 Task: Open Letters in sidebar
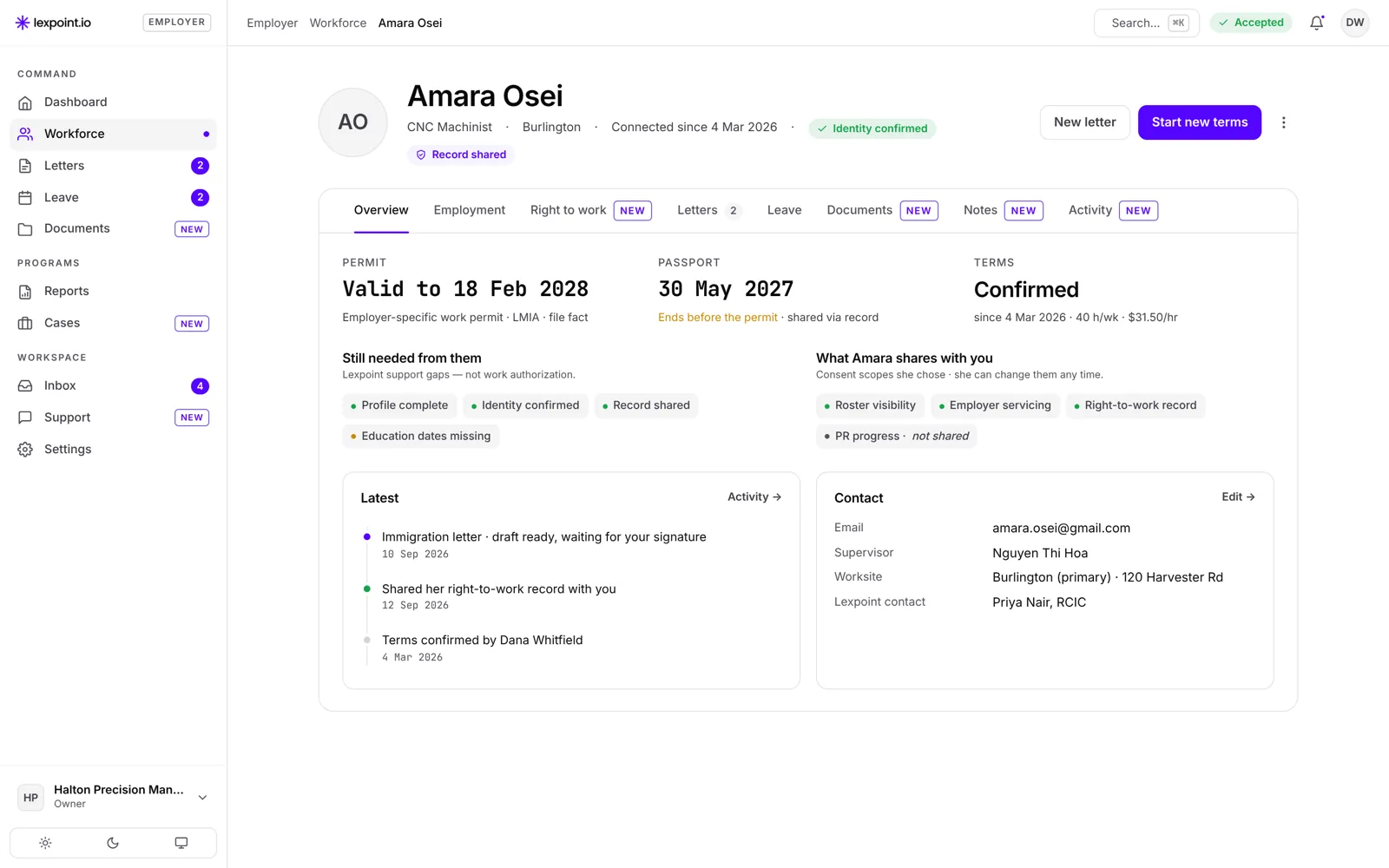113,166
